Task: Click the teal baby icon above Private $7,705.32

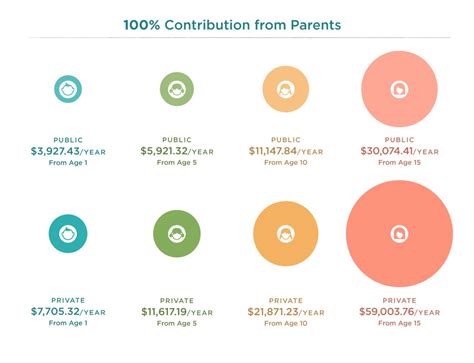Action: pos(68,234)
